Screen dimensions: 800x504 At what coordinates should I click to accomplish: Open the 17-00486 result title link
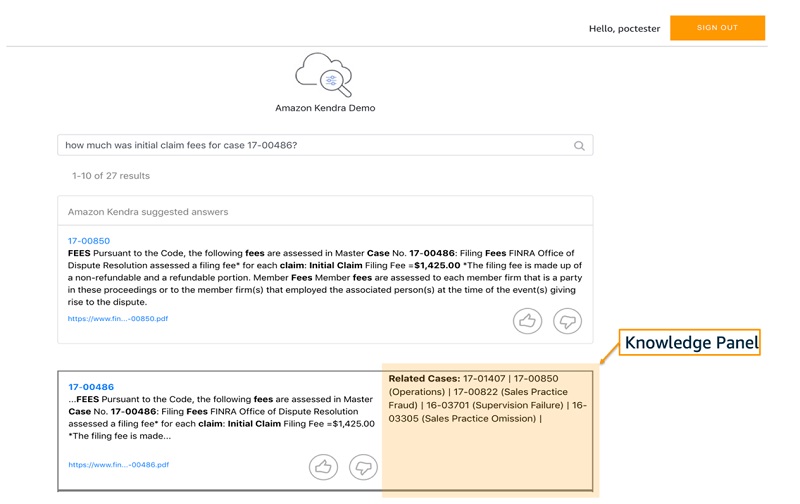[x=91, y=387]
